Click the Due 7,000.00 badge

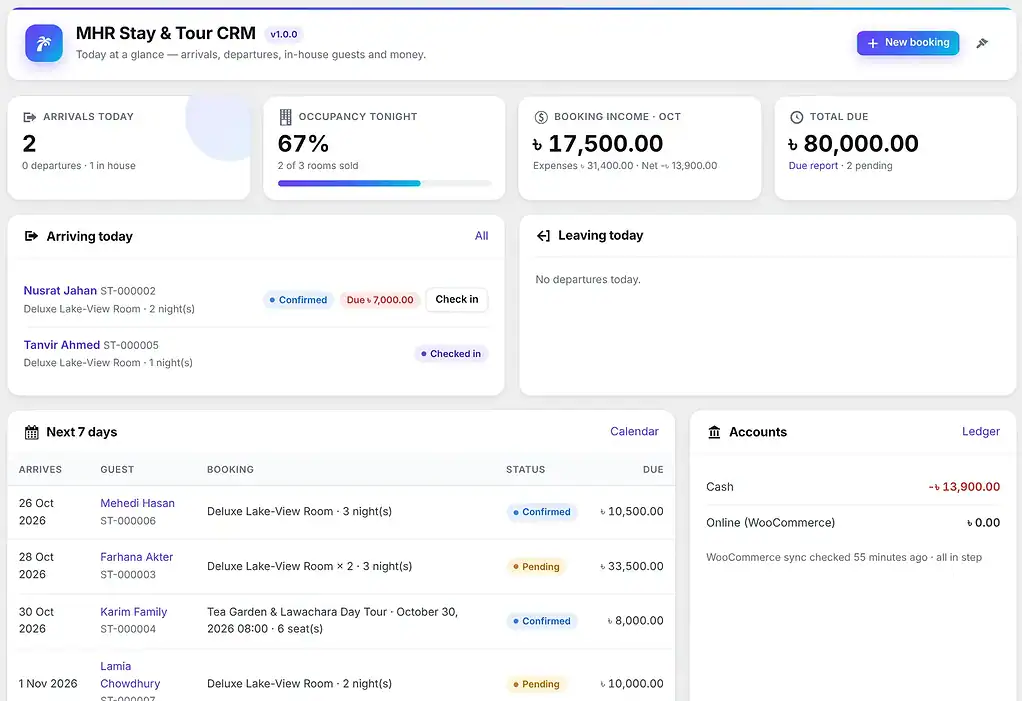[x=380, y=300]
